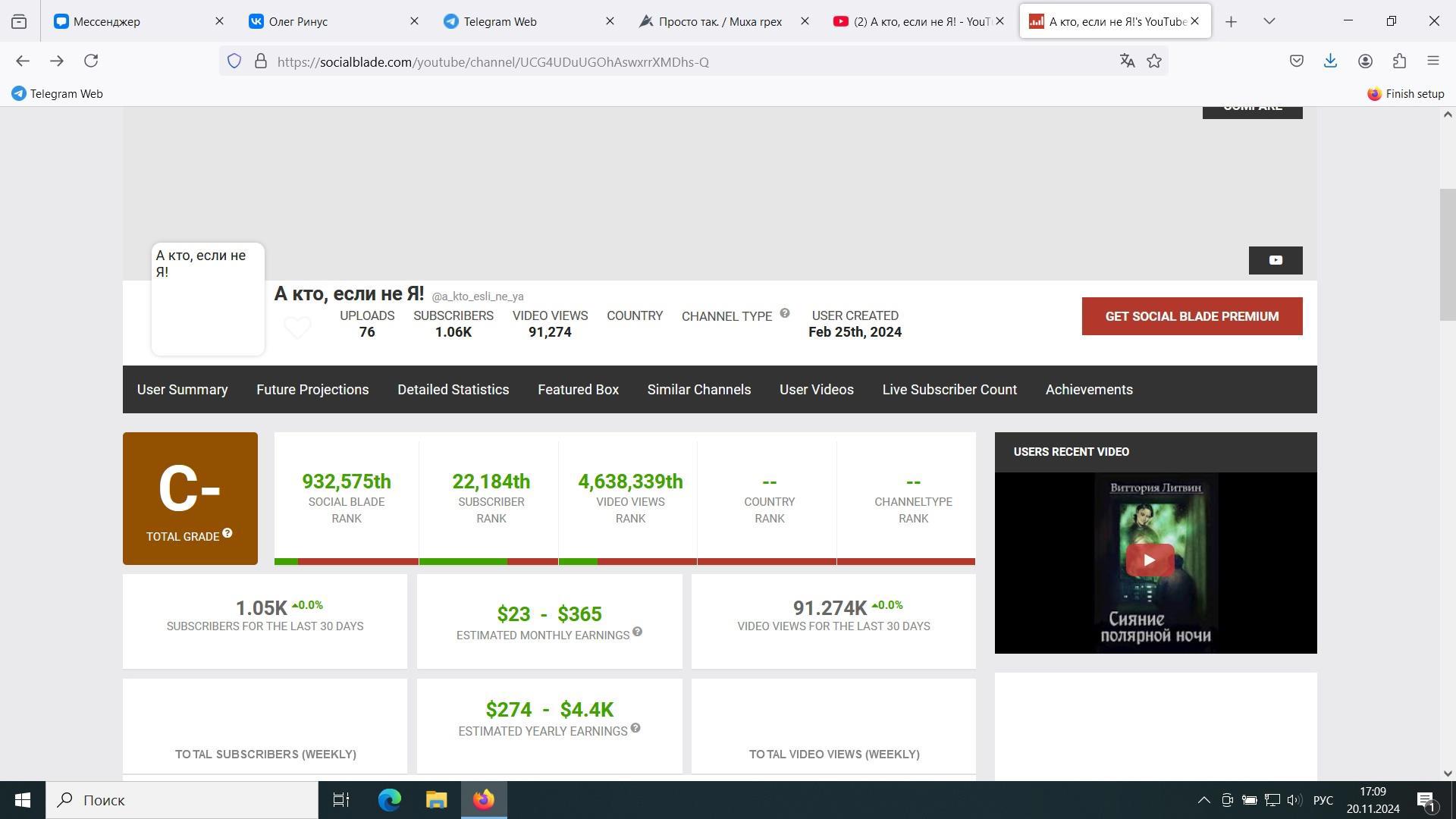The image size is (1456, 819).
Task: Click the address bar URL field
Action: [x=682, y=62]
